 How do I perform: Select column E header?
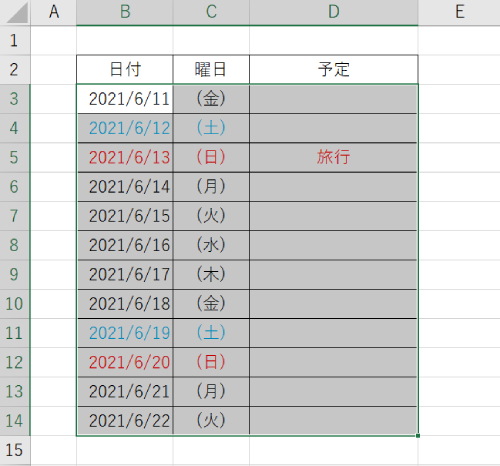click(x=459, y=12)
